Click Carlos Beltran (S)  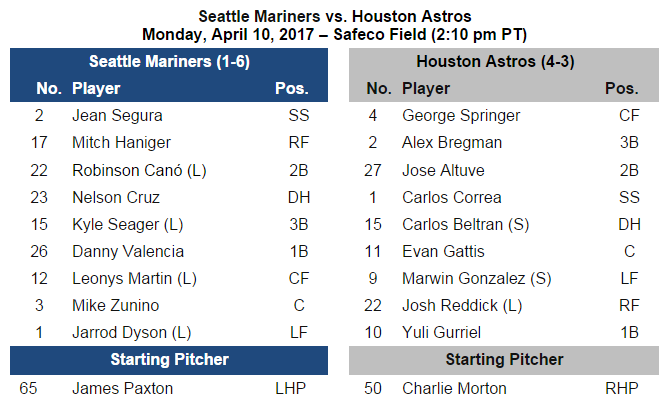[x=466, y=225]
